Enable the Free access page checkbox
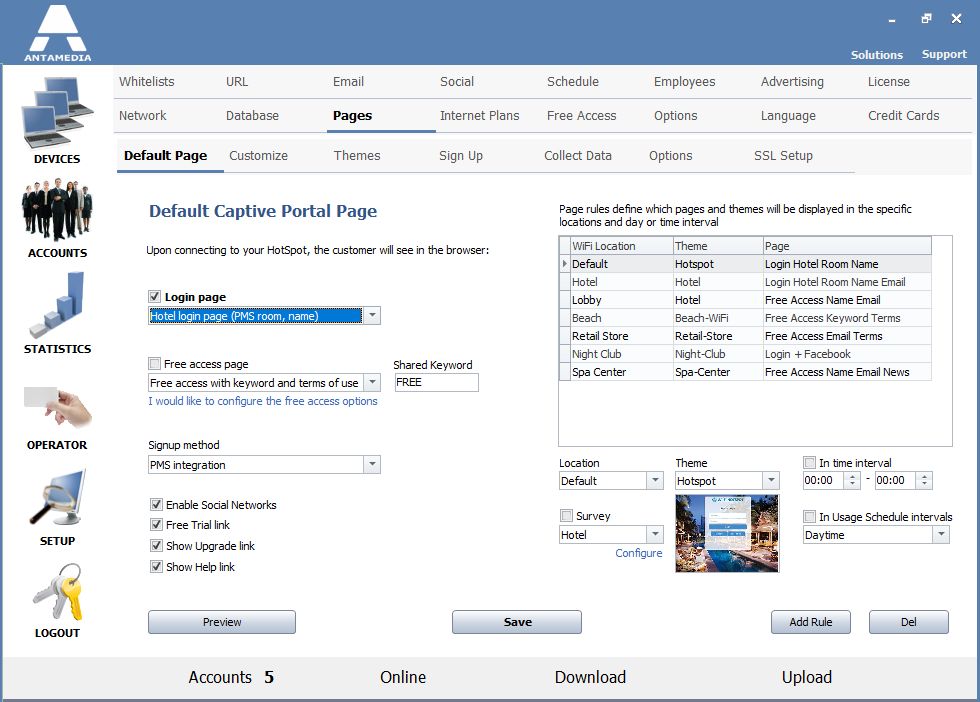Screen dimensions: 980x702 point(154,363)
